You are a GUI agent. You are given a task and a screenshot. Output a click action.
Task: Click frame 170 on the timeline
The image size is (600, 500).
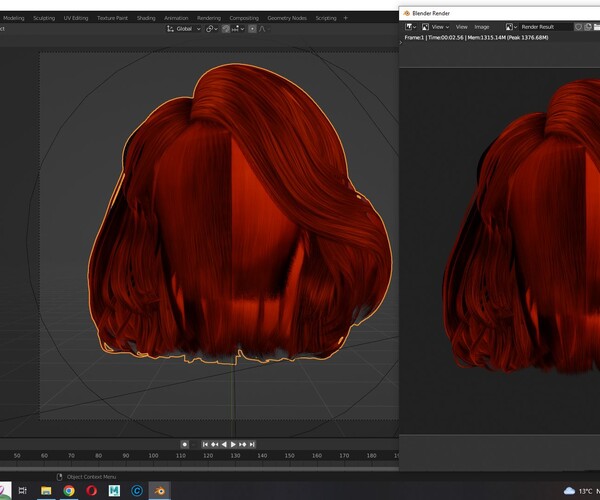tap(344, 456)
